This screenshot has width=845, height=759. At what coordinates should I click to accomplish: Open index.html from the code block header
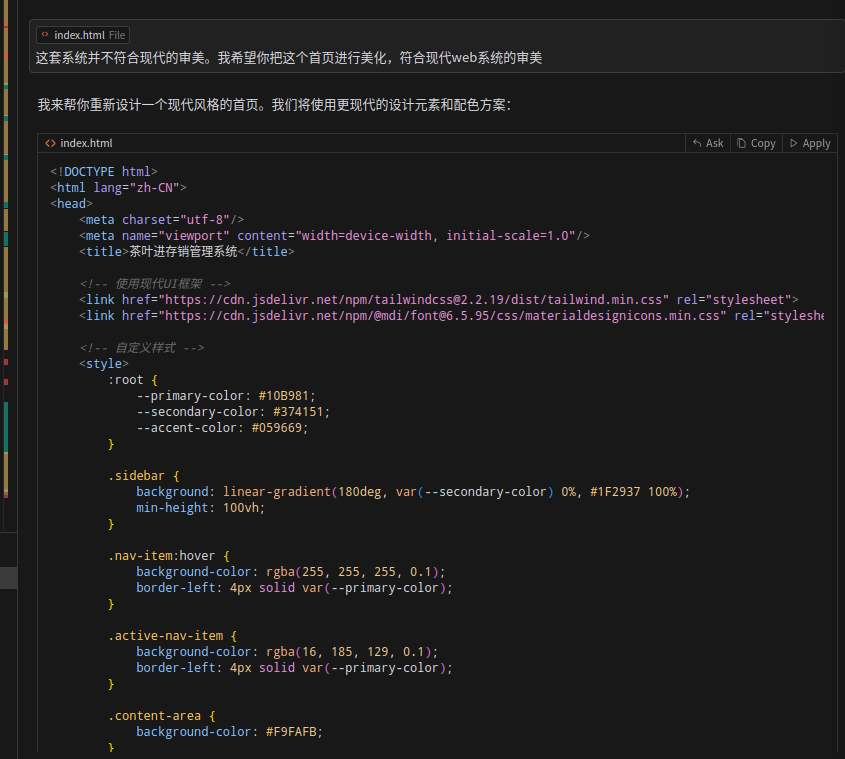pos(86,143)
